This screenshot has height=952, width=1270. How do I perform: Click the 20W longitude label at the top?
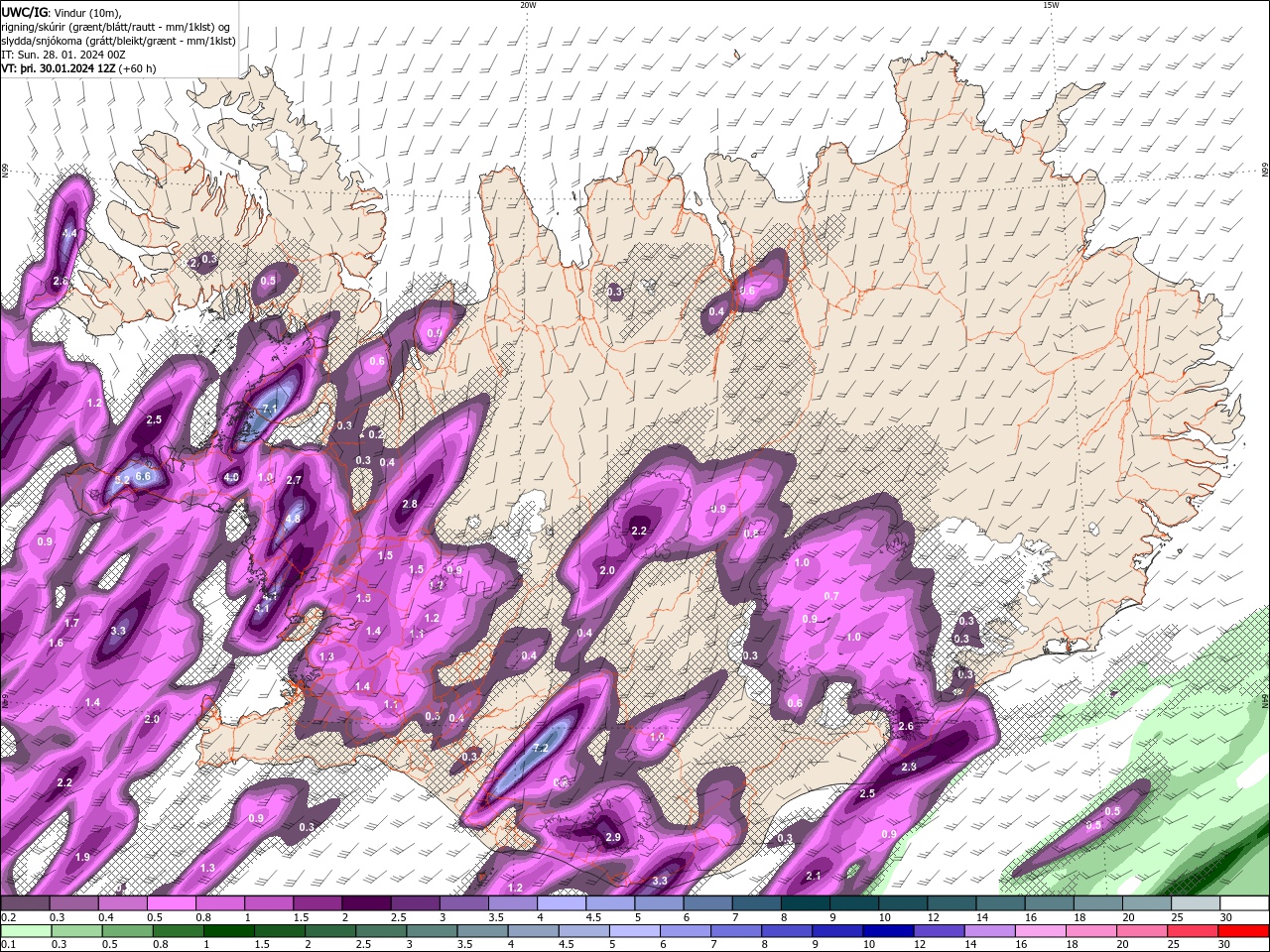pyautogui.click(x=528, y=5)
